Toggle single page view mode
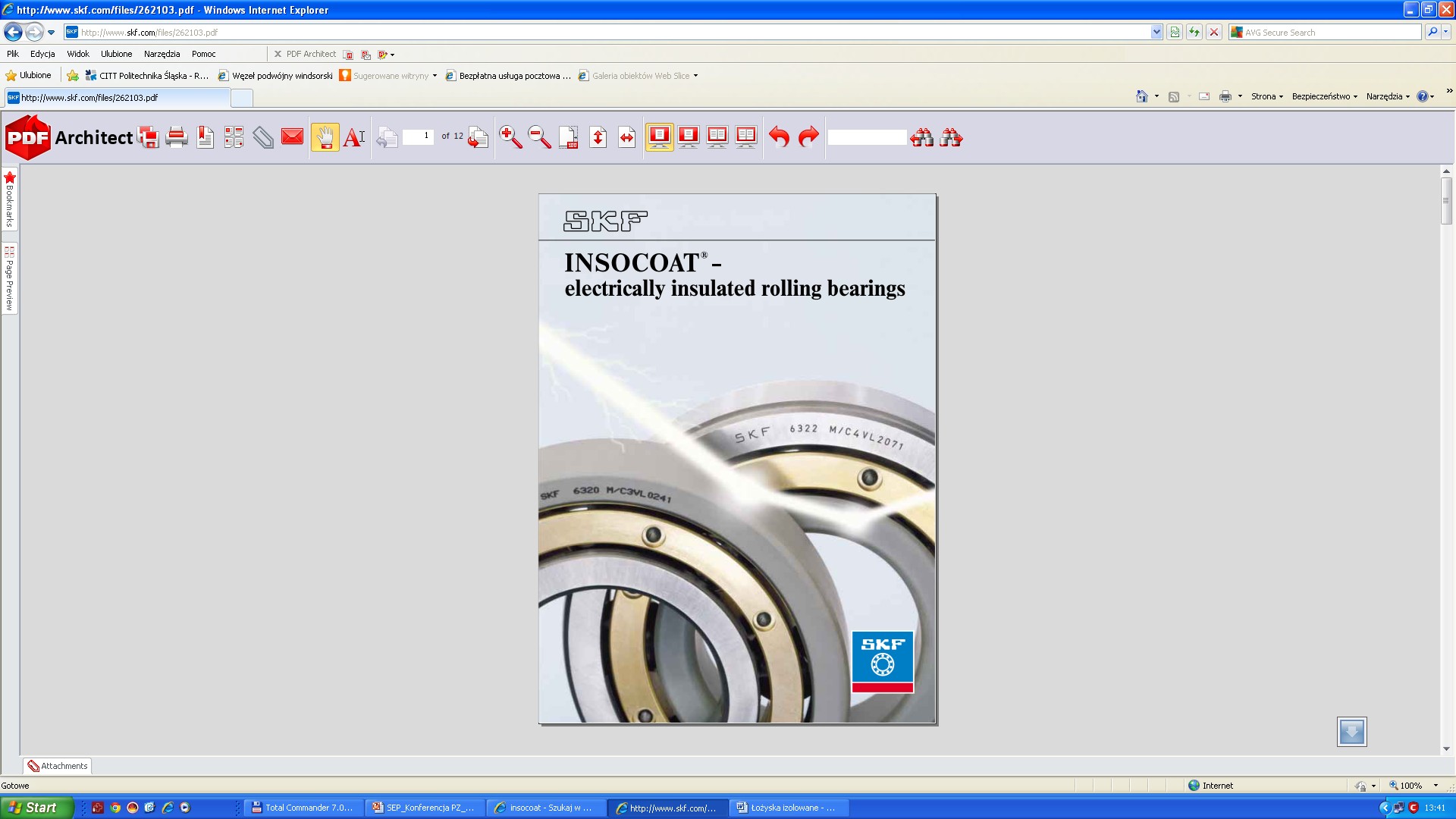Screen dimensions: 1456x819 tap(659, 137)
